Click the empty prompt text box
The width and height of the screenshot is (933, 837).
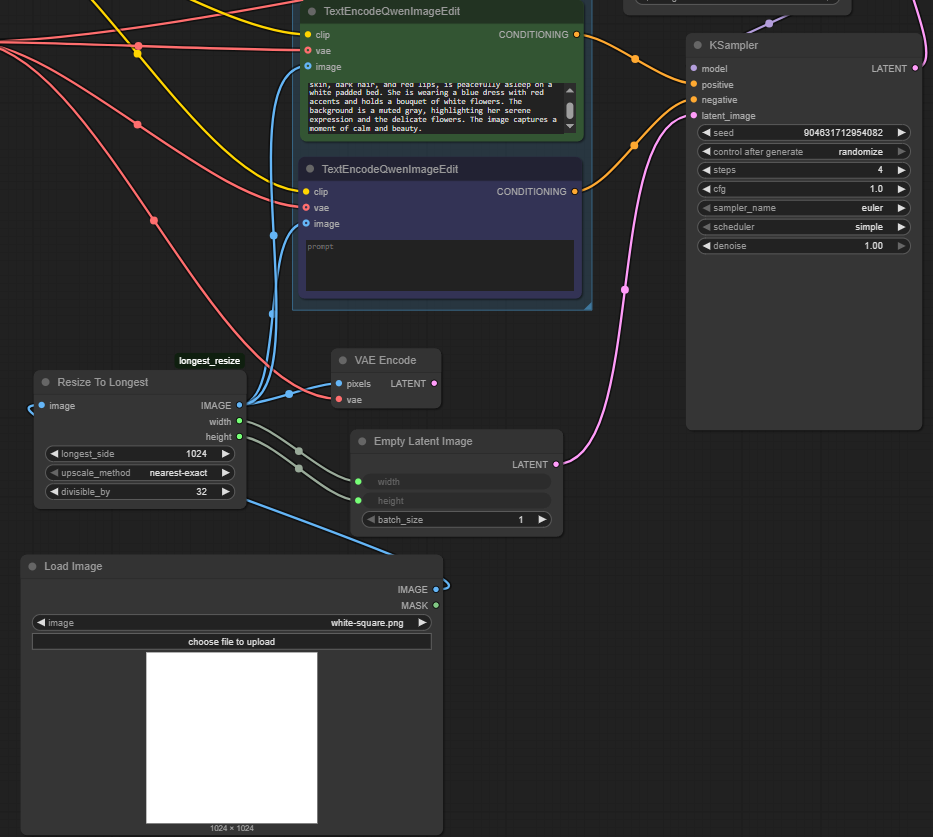440,265
